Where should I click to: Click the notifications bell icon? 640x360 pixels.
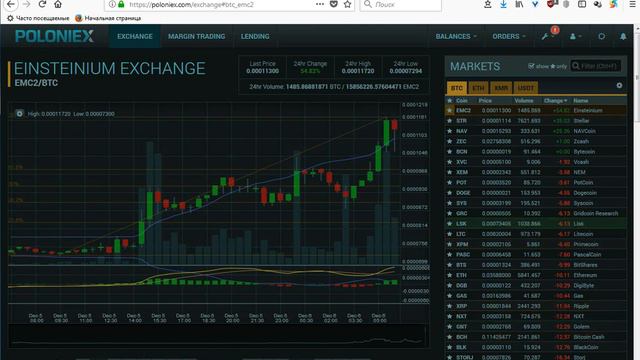(x=623, y=36)
